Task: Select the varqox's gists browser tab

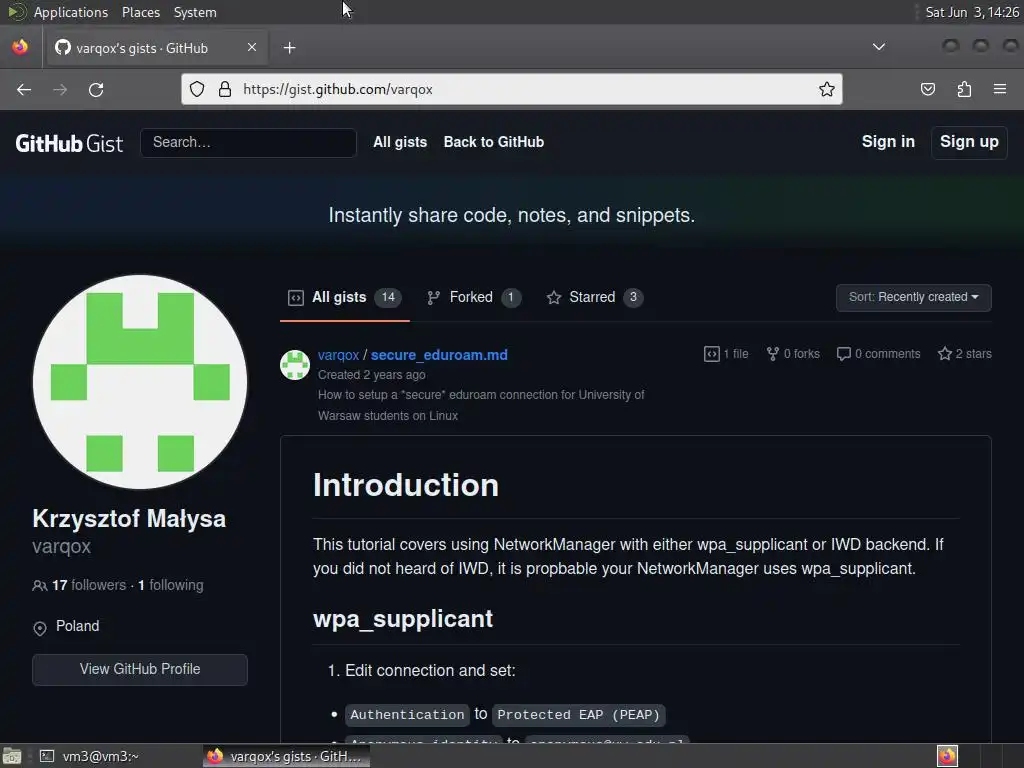Action: pos(155,48)
